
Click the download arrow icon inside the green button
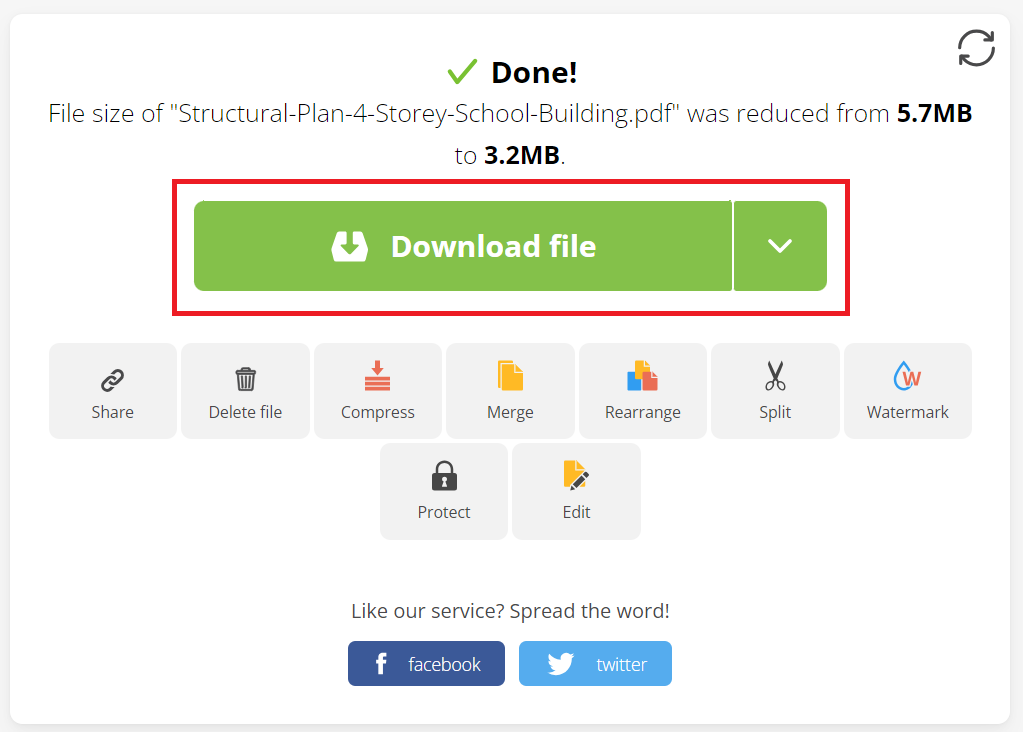pyautogui.click(x=349, y=245)
